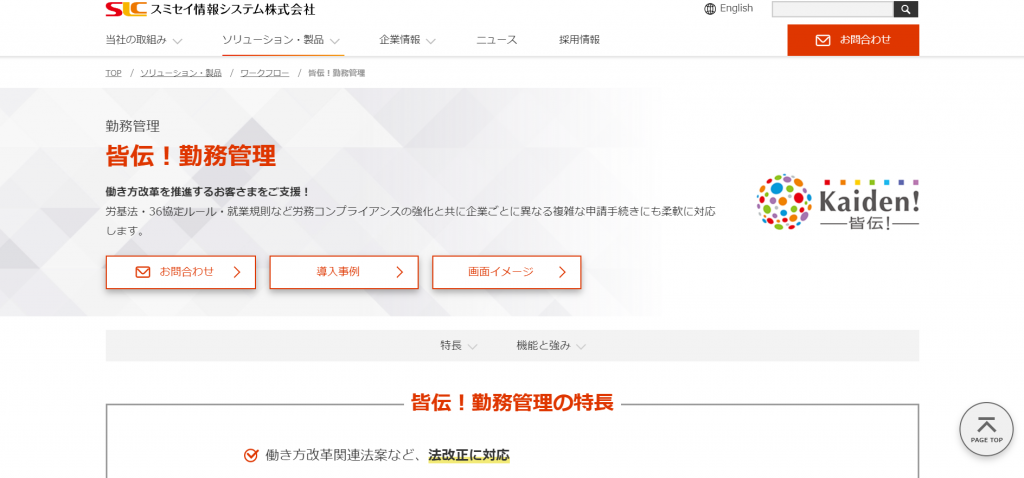
Task: Click into the site search field
Action: tap(832, 9)
